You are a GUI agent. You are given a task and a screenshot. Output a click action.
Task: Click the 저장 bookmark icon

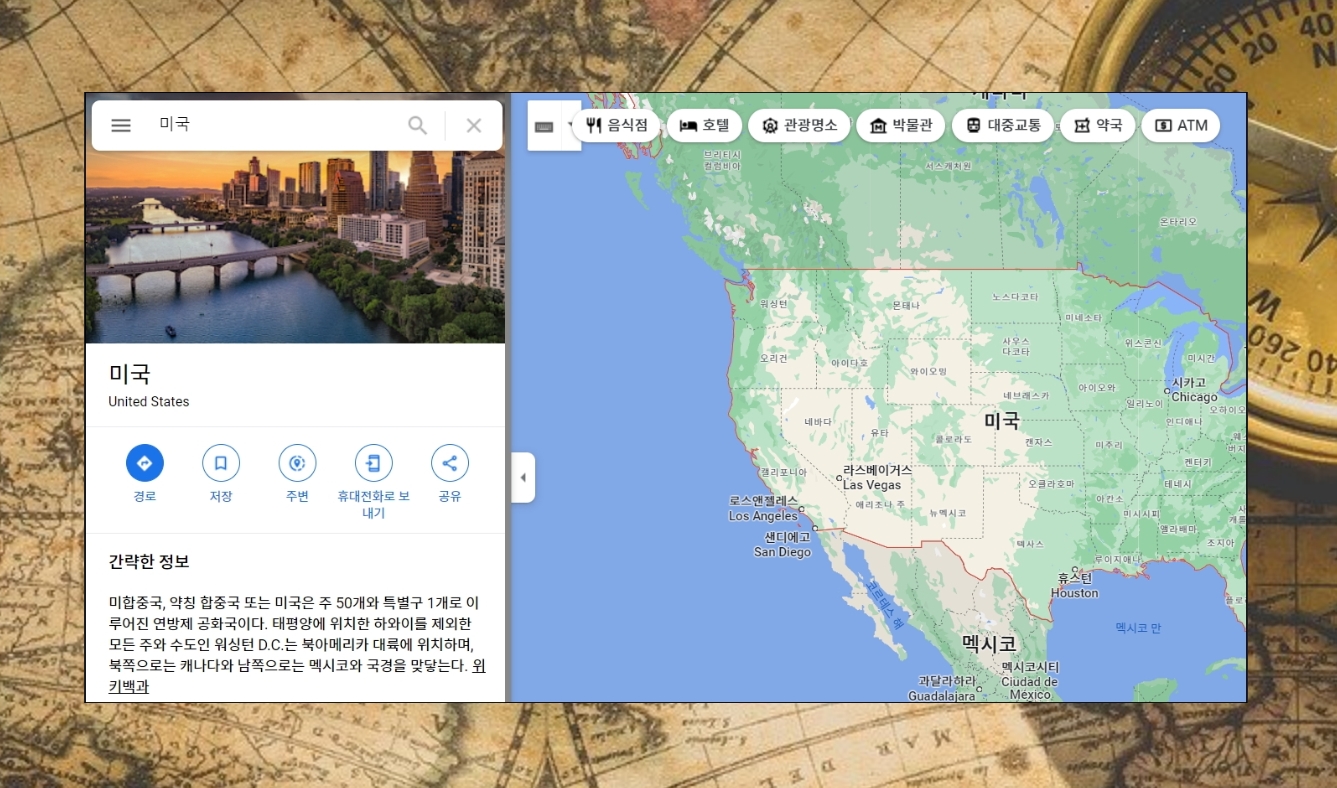tap(221, 463)
